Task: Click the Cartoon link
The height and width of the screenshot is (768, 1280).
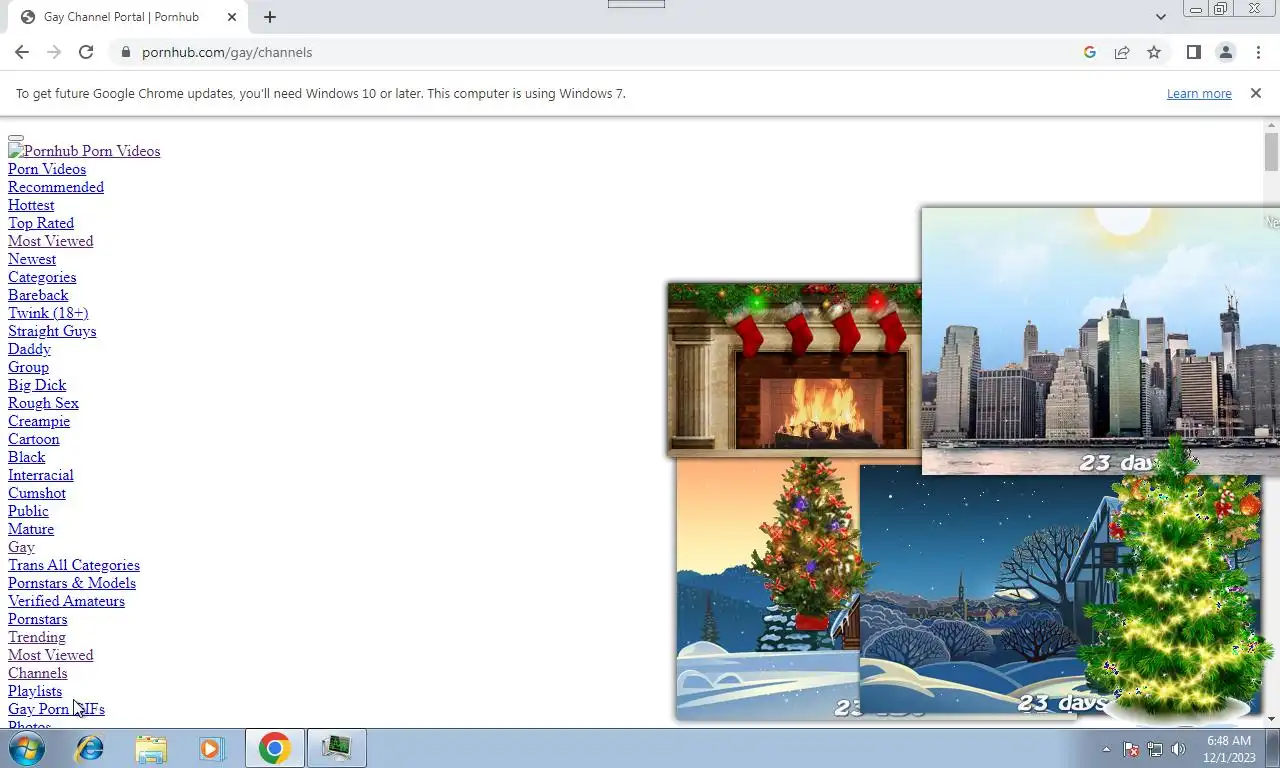Action: 34,439
